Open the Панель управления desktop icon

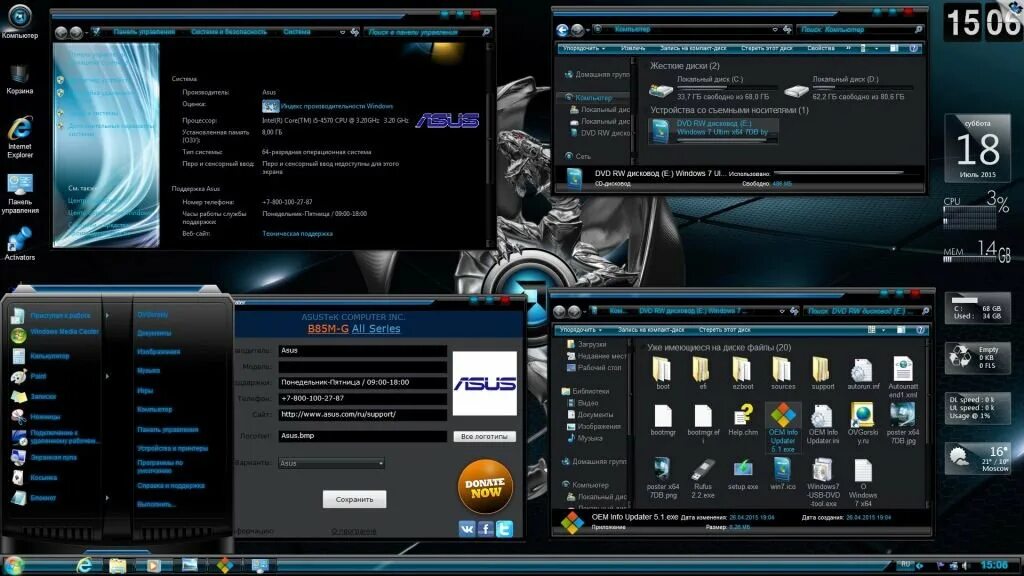pos(20,193)
